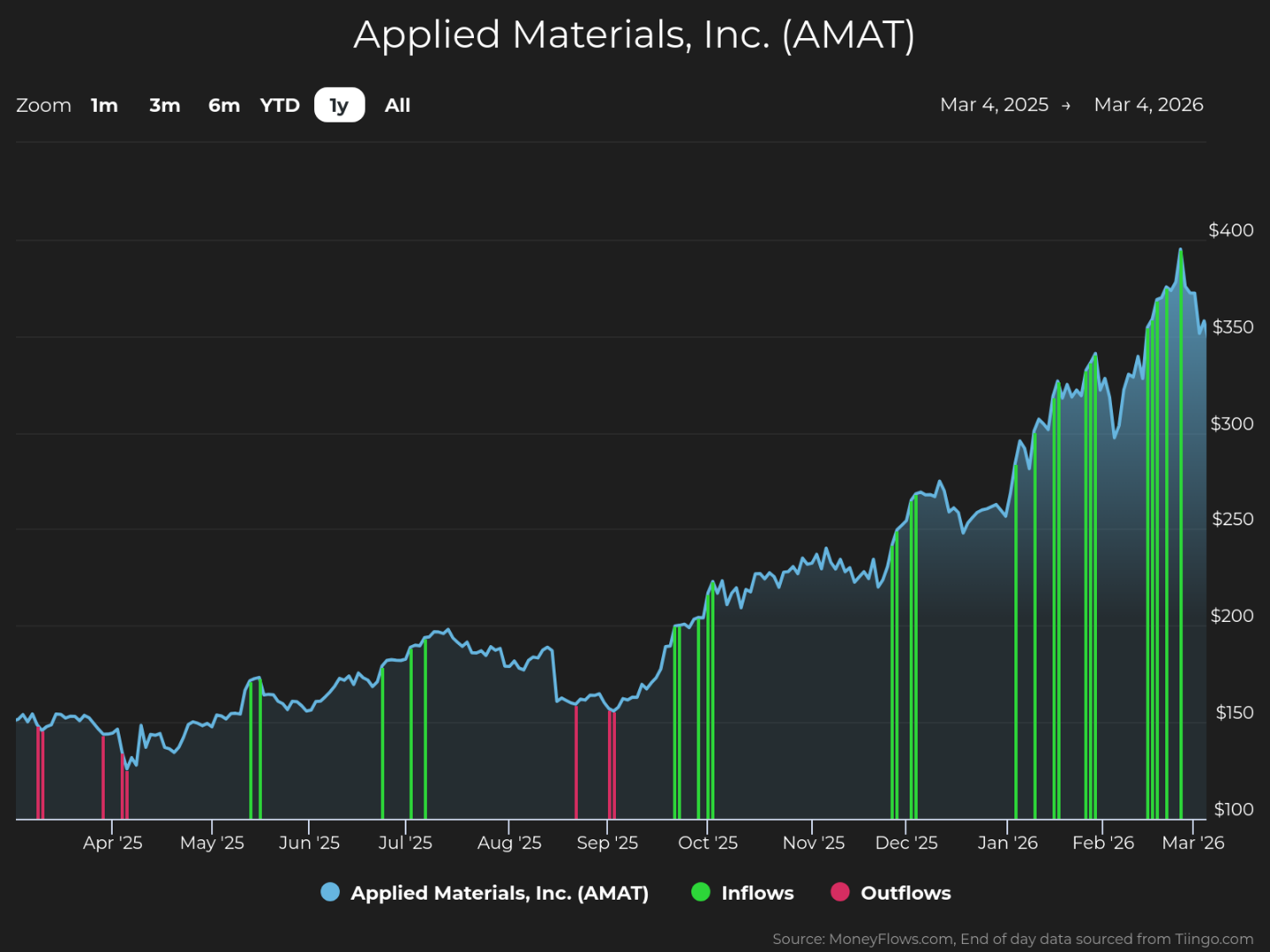
Task: Toggle the green Inflows legend marker
Action: pos(701,893)
